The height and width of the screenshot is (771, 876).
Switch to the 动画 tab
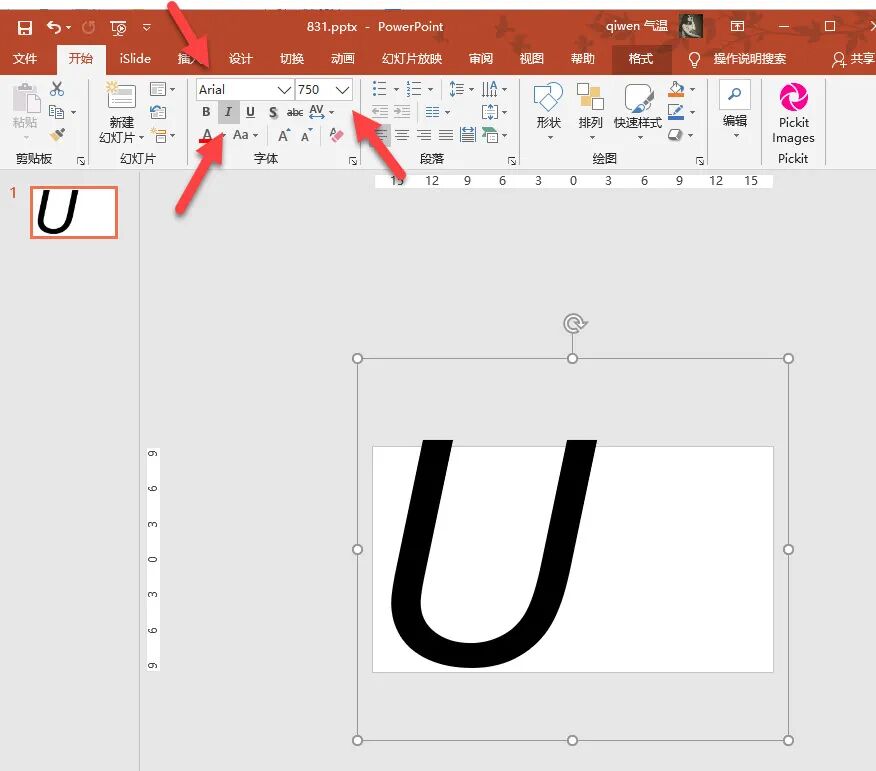(x=342, y=59)
